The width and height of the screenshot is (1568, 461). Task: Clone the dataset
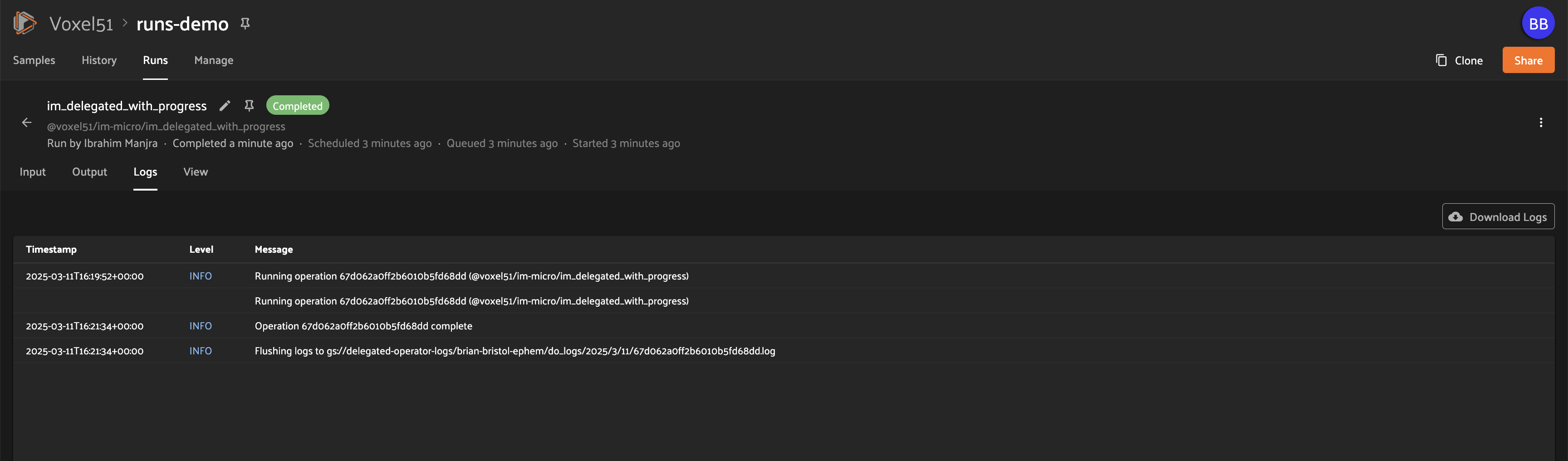tap(1459, 60)
